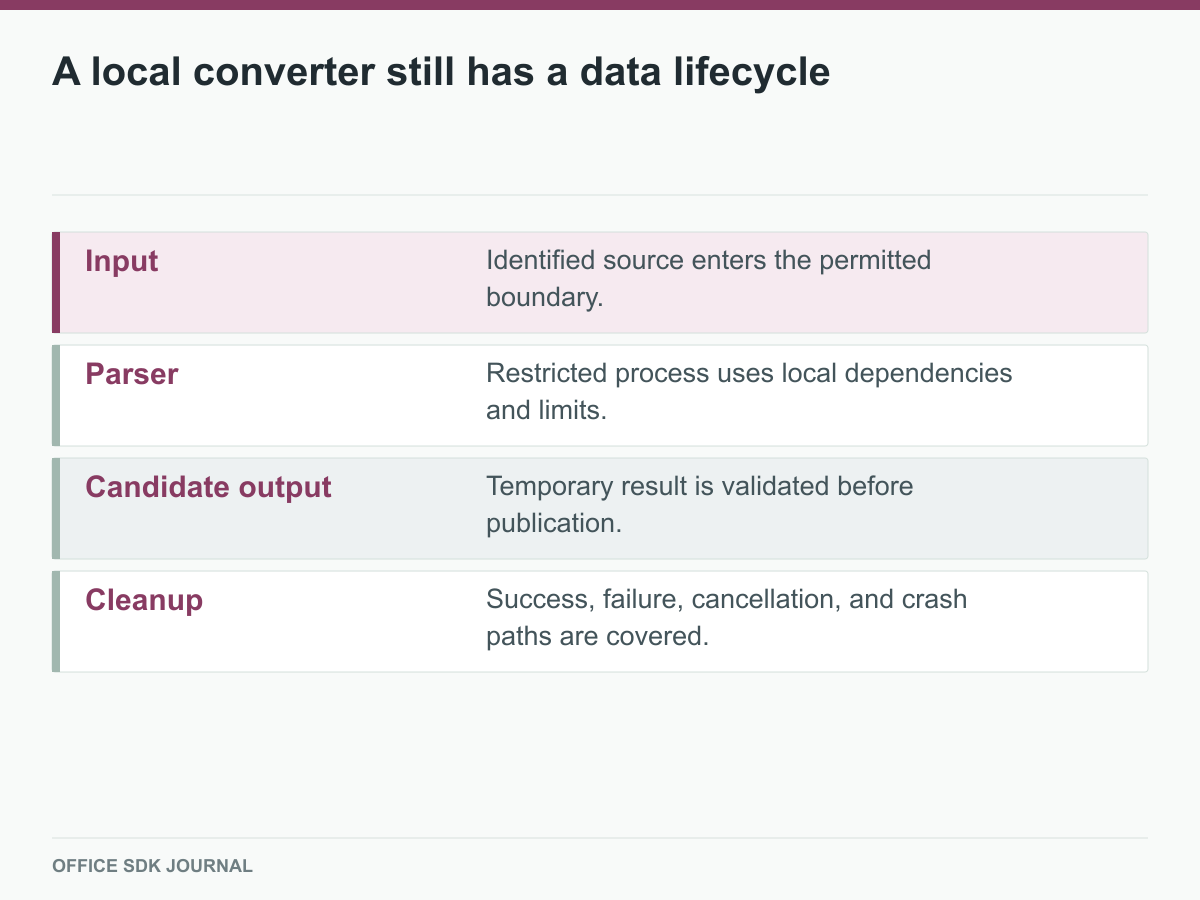Click the Candidate output label
The width and height of the screenshot is (1200, 900).
click(x=208, y=487)
